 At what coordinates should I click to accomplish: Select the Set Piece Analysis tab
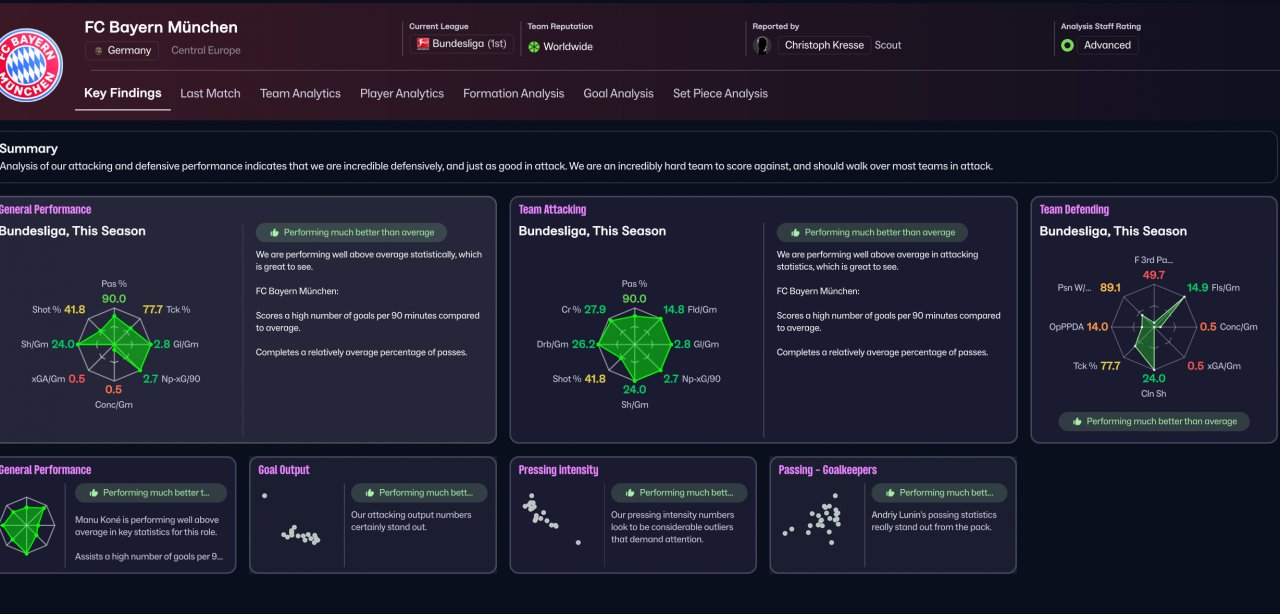click(x=720, y=93)
